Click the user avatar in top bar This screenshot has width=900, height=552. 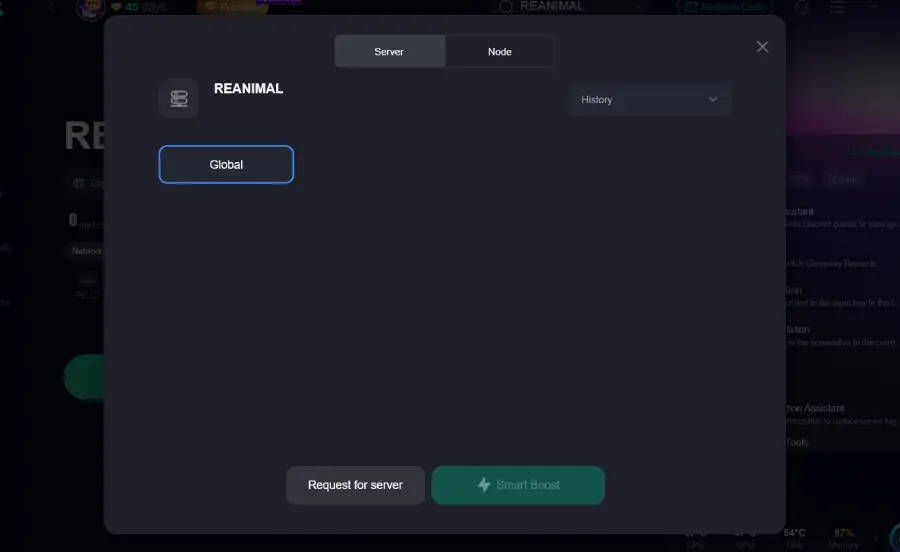[x=88, y=7]
